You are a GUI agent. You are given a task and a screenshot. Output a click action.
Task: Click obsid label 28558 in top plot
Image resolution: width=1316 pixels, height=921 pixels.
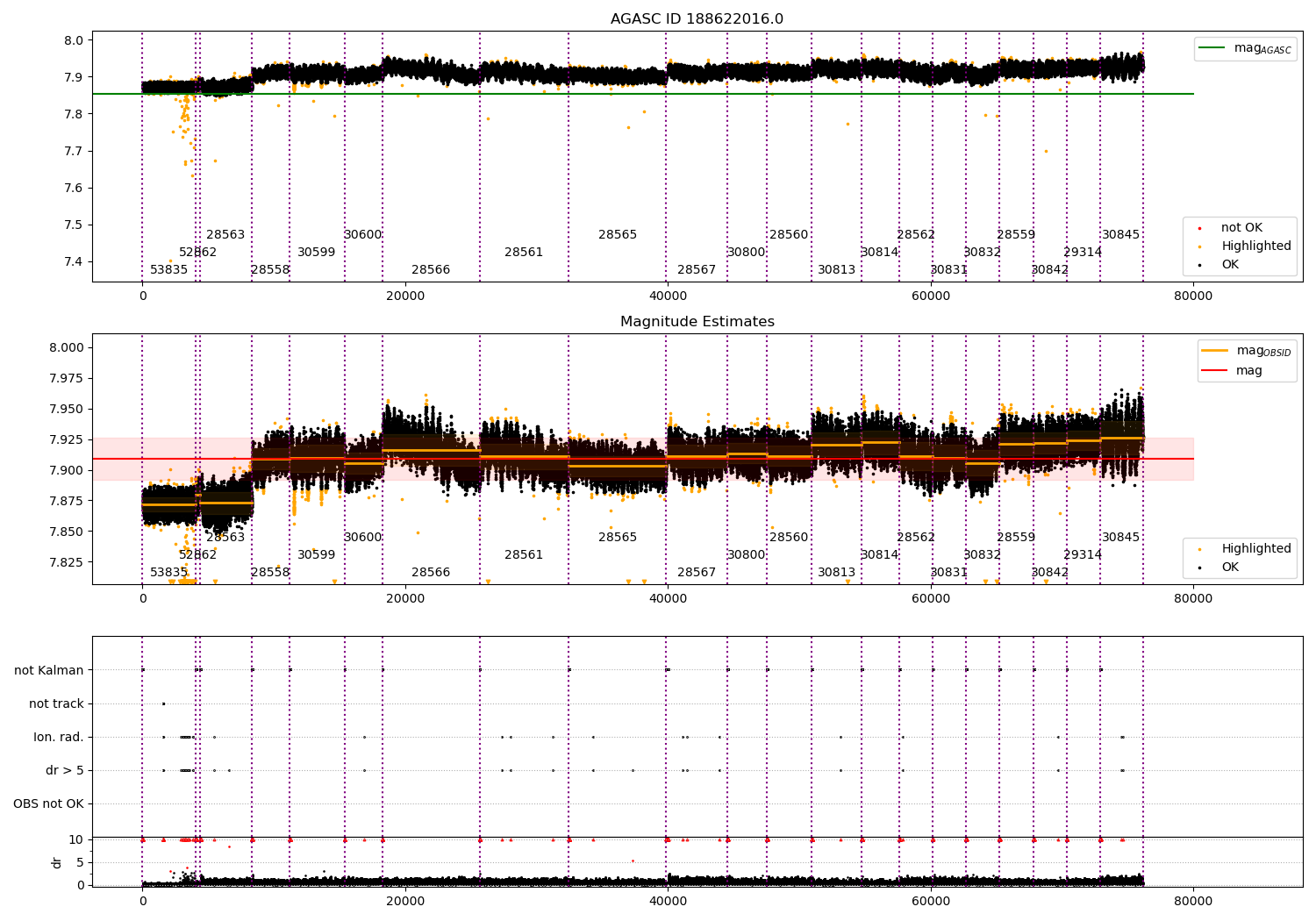(270, 270)
